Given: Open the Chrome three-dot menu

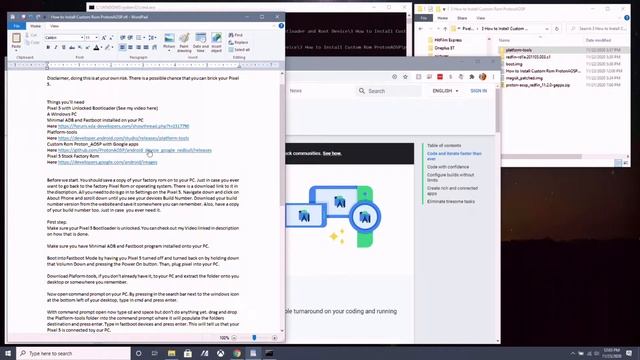Looking at the screenshot, I should [493, 77].
